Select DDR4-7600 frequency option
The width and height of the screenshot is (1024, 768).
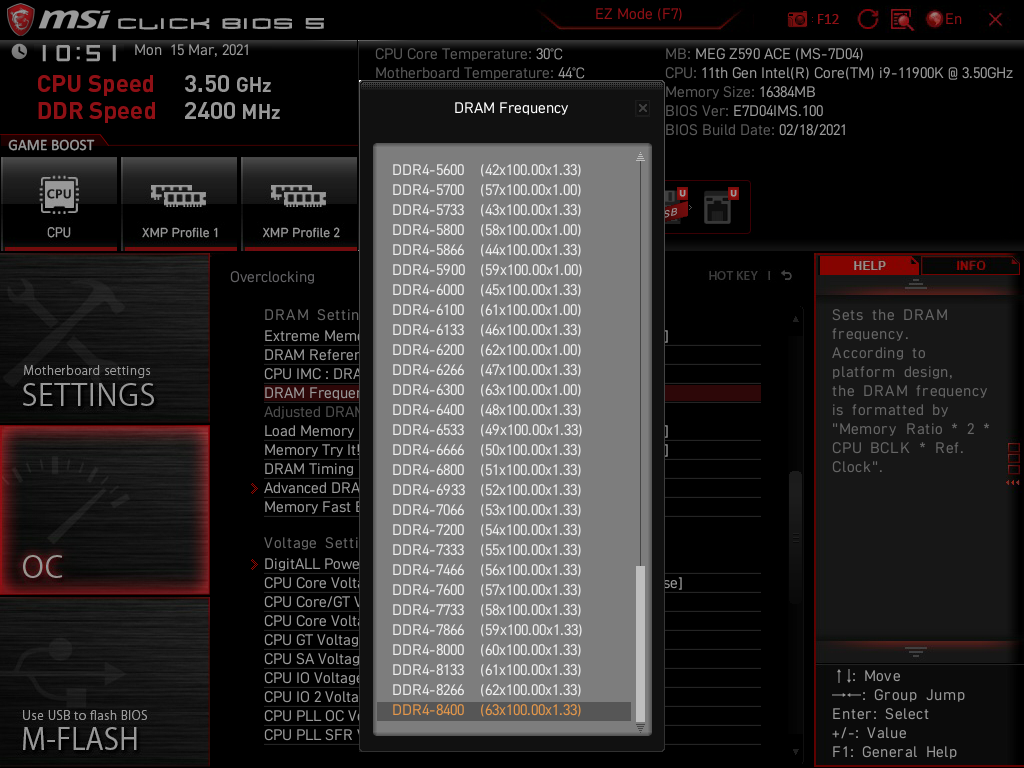tap(504, 590)
